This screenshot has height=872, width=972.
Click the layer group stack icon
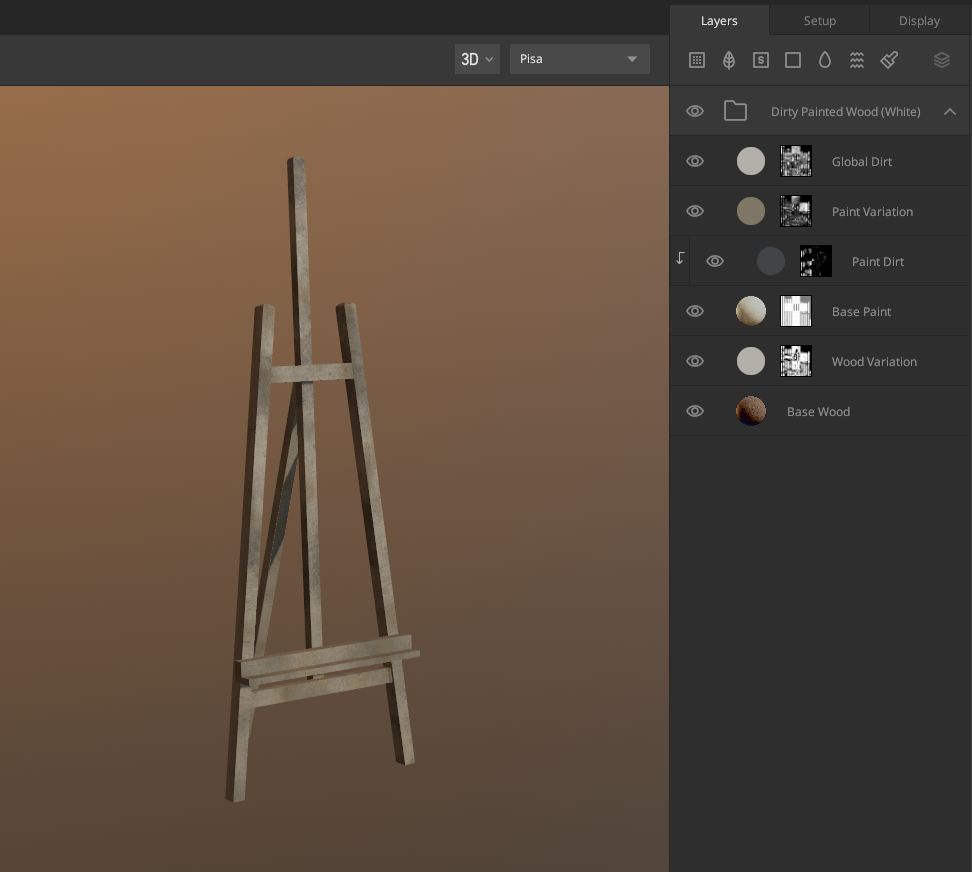(x=941, y=59)
